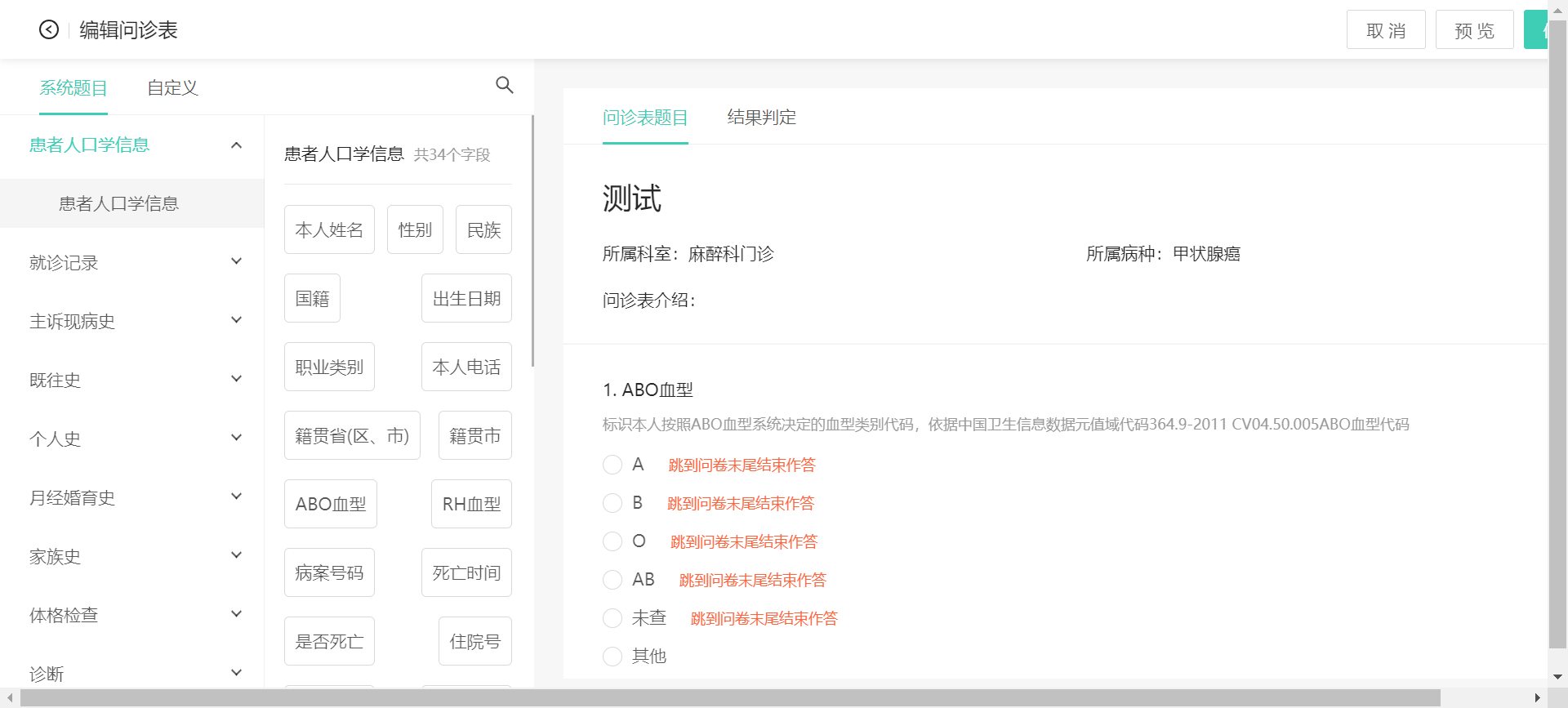
Task: Add the 籍贯市 field
Action: click(x=475, y=435)
